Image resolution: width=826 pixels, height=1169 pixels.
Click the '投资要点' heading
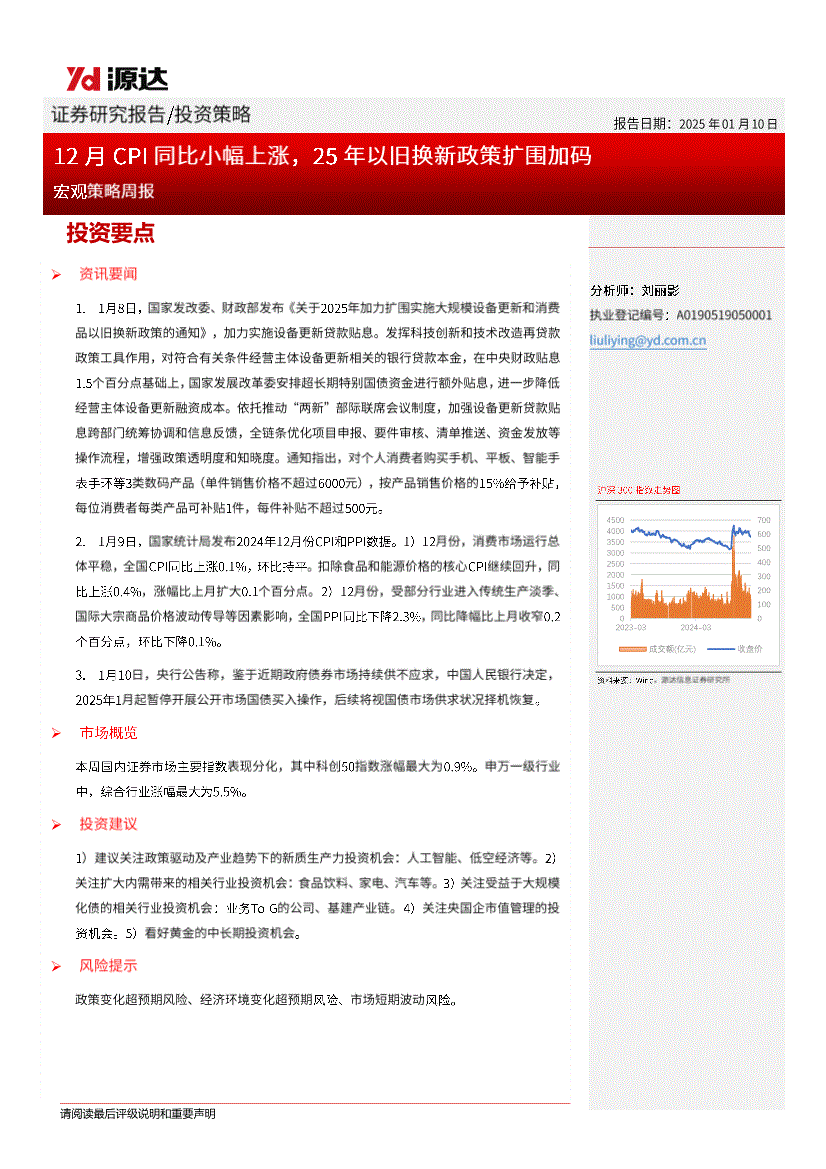click(x=110, y=233)
